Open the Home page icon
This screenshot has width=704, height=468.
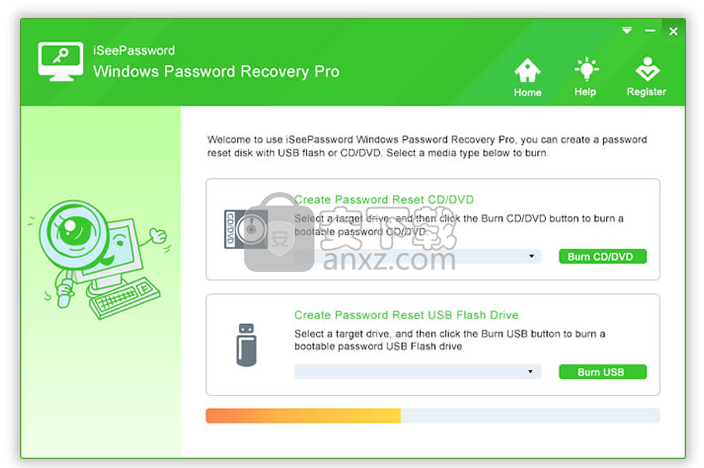(x=527, y=70)
